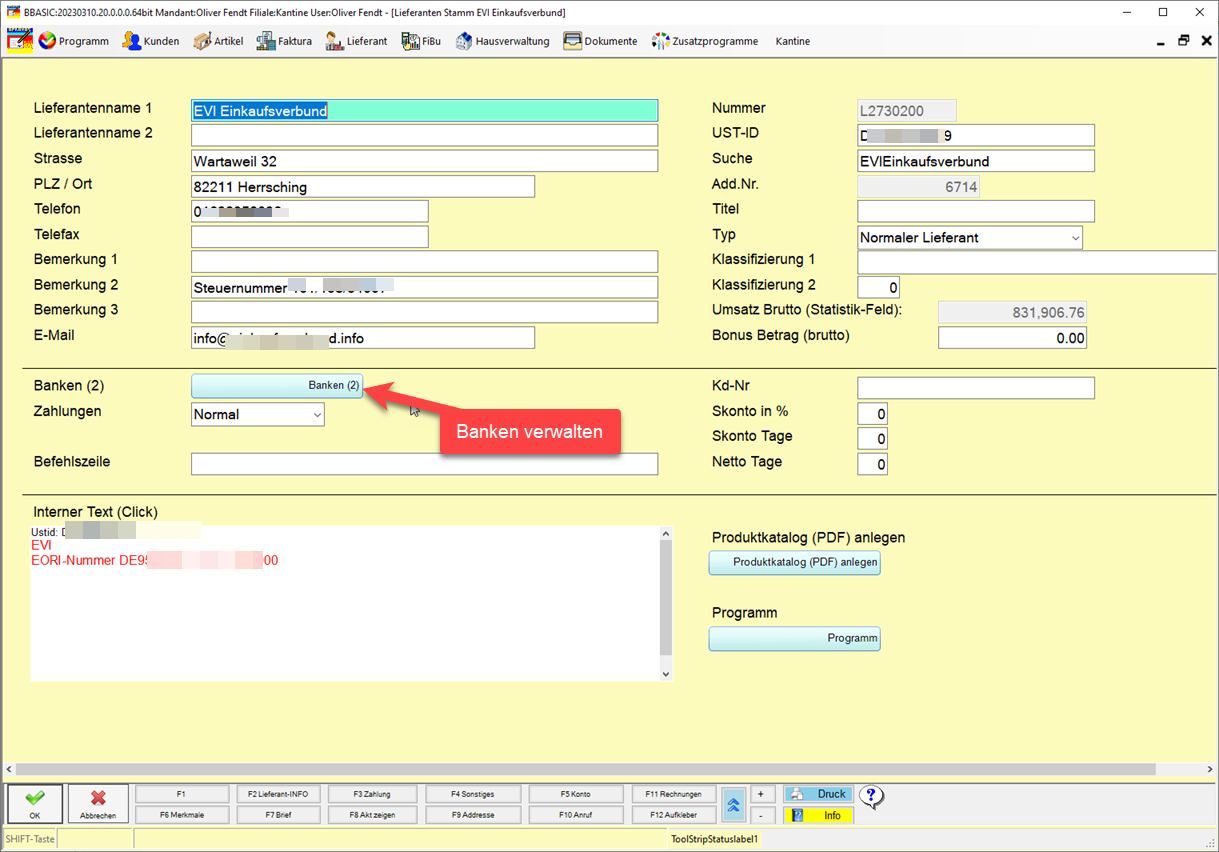Click the F7 Brief button
This screenshot has width=1219, height=852.
278,815
